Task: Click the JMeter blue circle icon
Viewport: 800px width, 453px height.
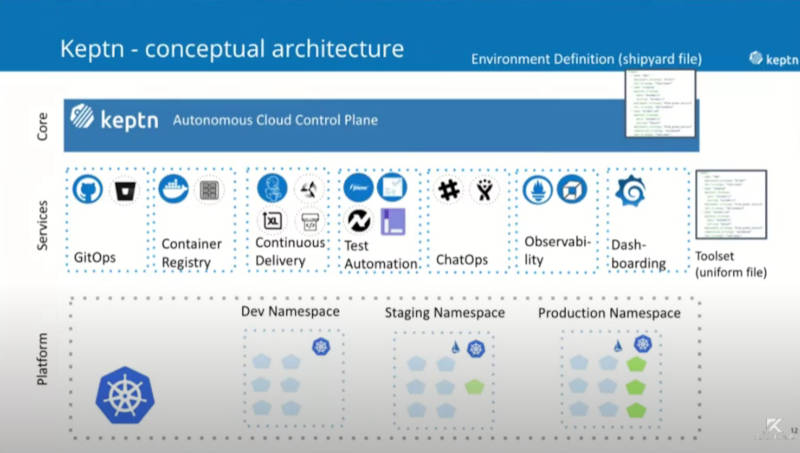Action: click(x=358, y=188)
